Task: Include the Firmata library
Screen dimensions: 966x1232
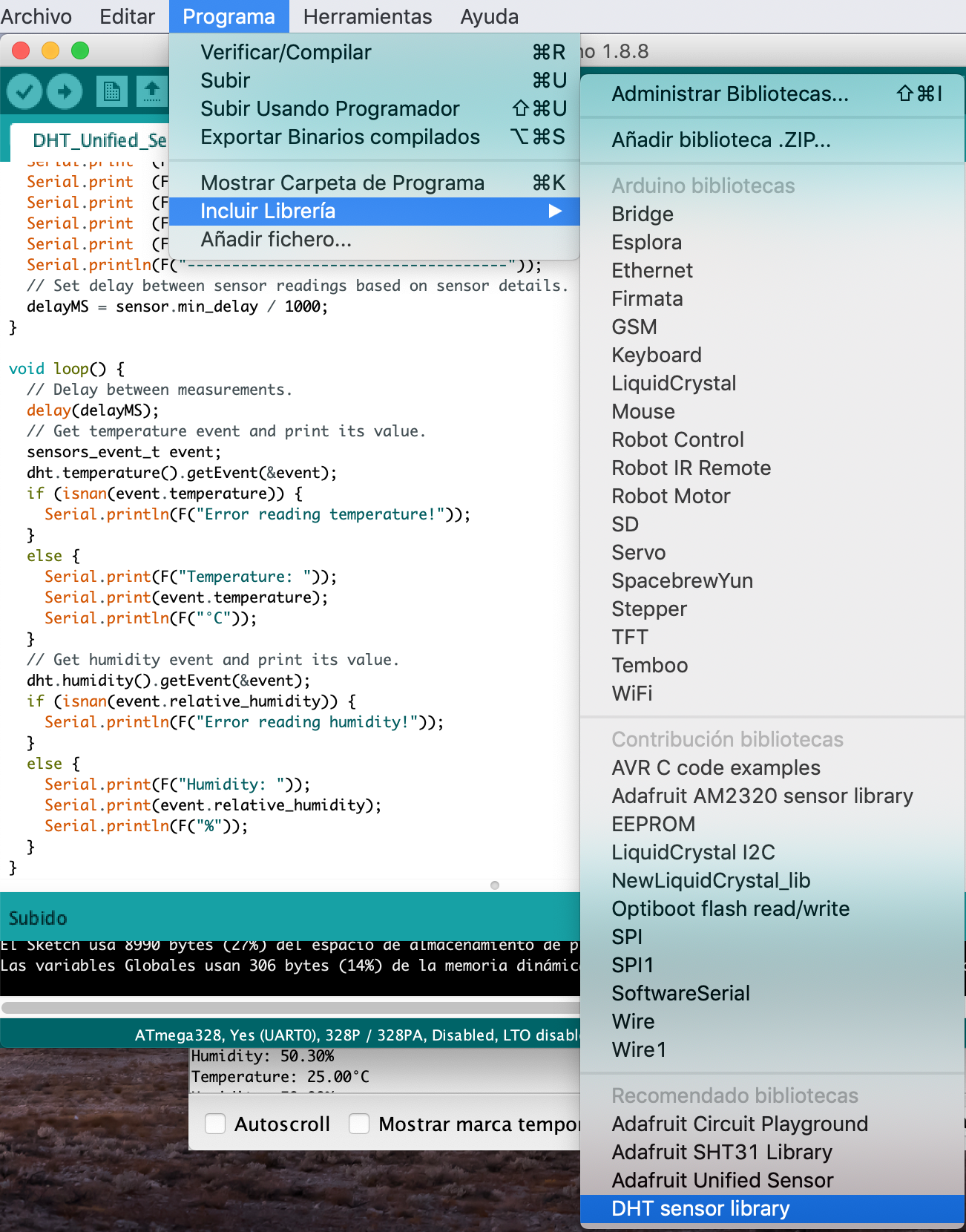Action: (773, 299)
